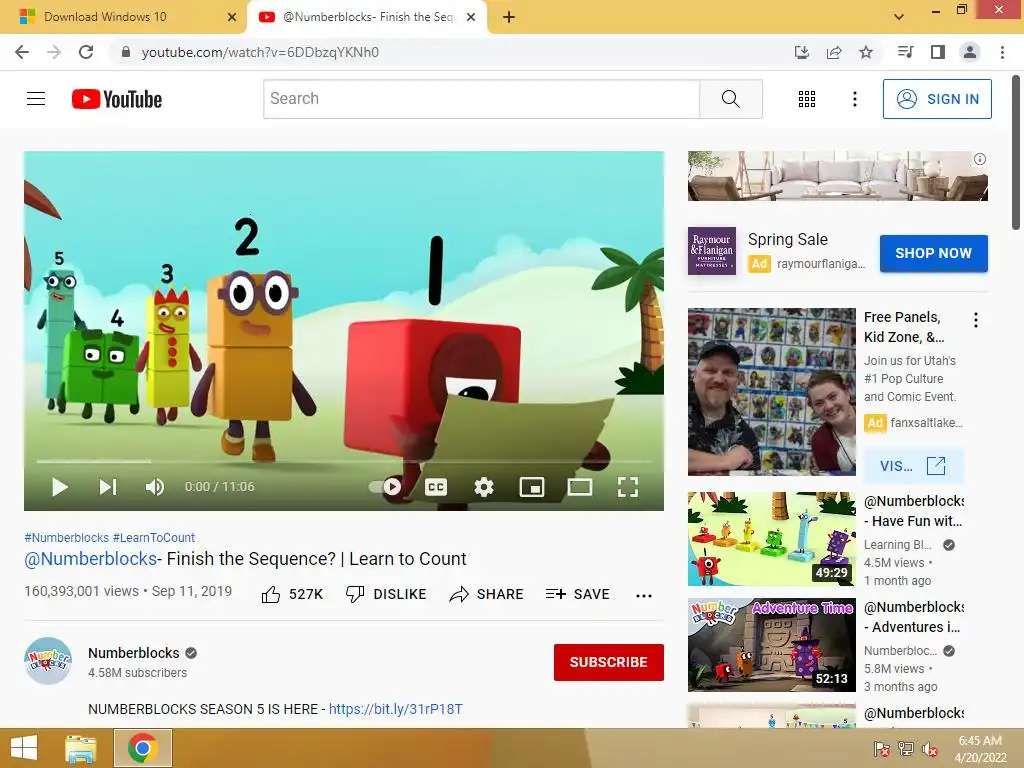Click the search magnifier button
The height and width of the screenshot is (768, 1024).
(x=731, y=99)
